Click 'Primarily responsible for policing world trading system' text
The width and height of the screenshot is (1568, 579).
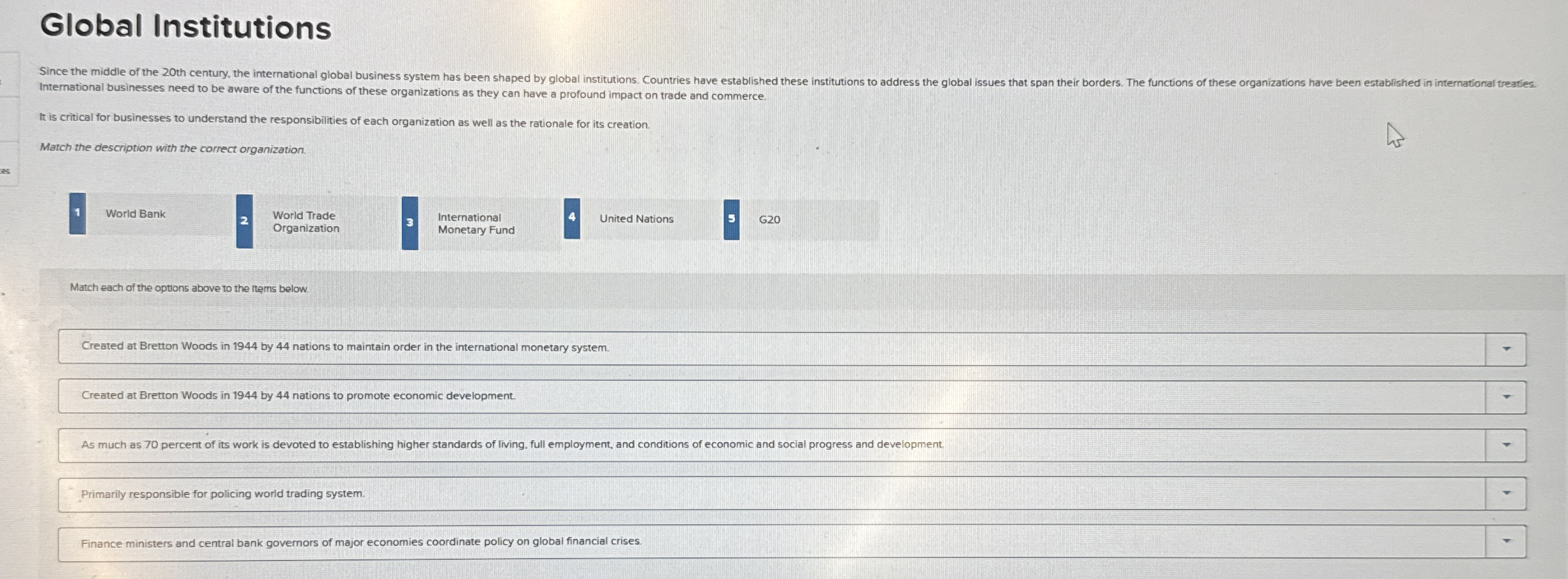pos(223,494)
